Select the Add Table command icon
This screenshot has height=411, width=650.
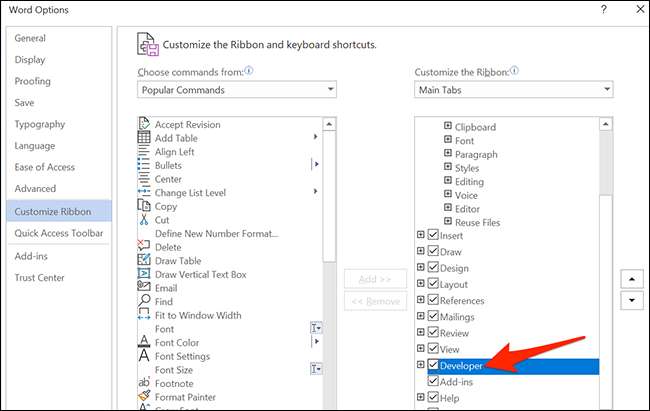(145, 138)
